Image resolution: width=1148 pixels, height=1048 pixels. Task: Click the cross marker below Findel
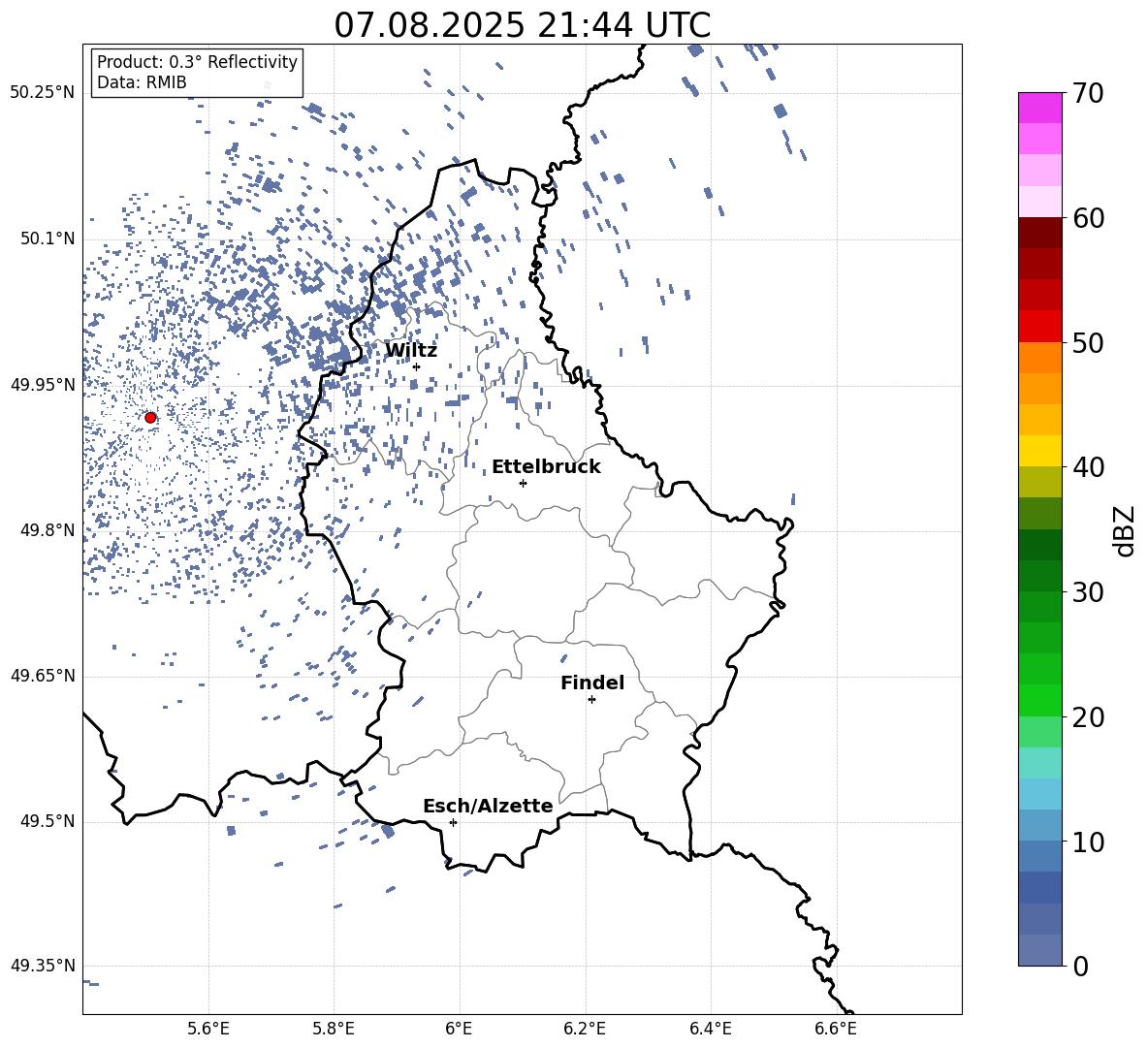[x=591, y=700]
